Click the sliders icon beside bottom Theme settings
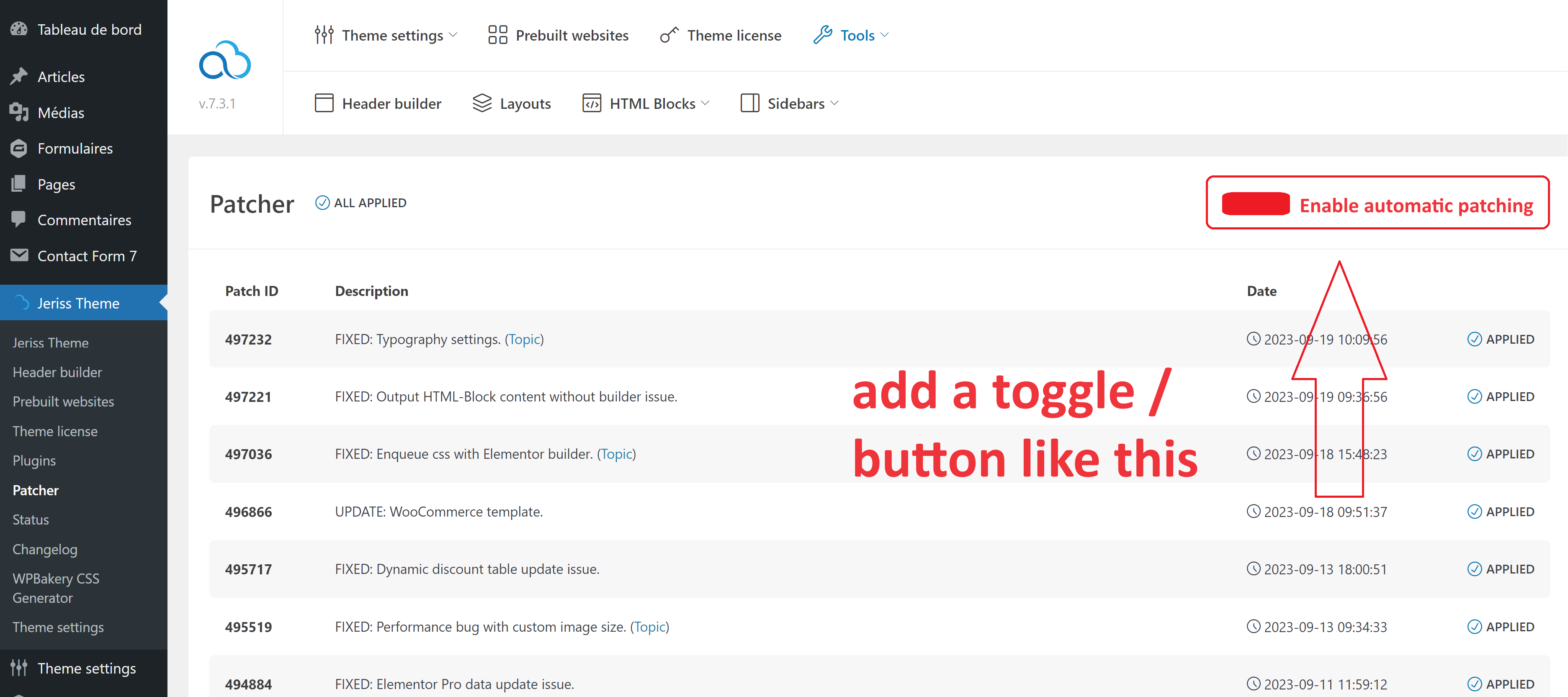 19,668
